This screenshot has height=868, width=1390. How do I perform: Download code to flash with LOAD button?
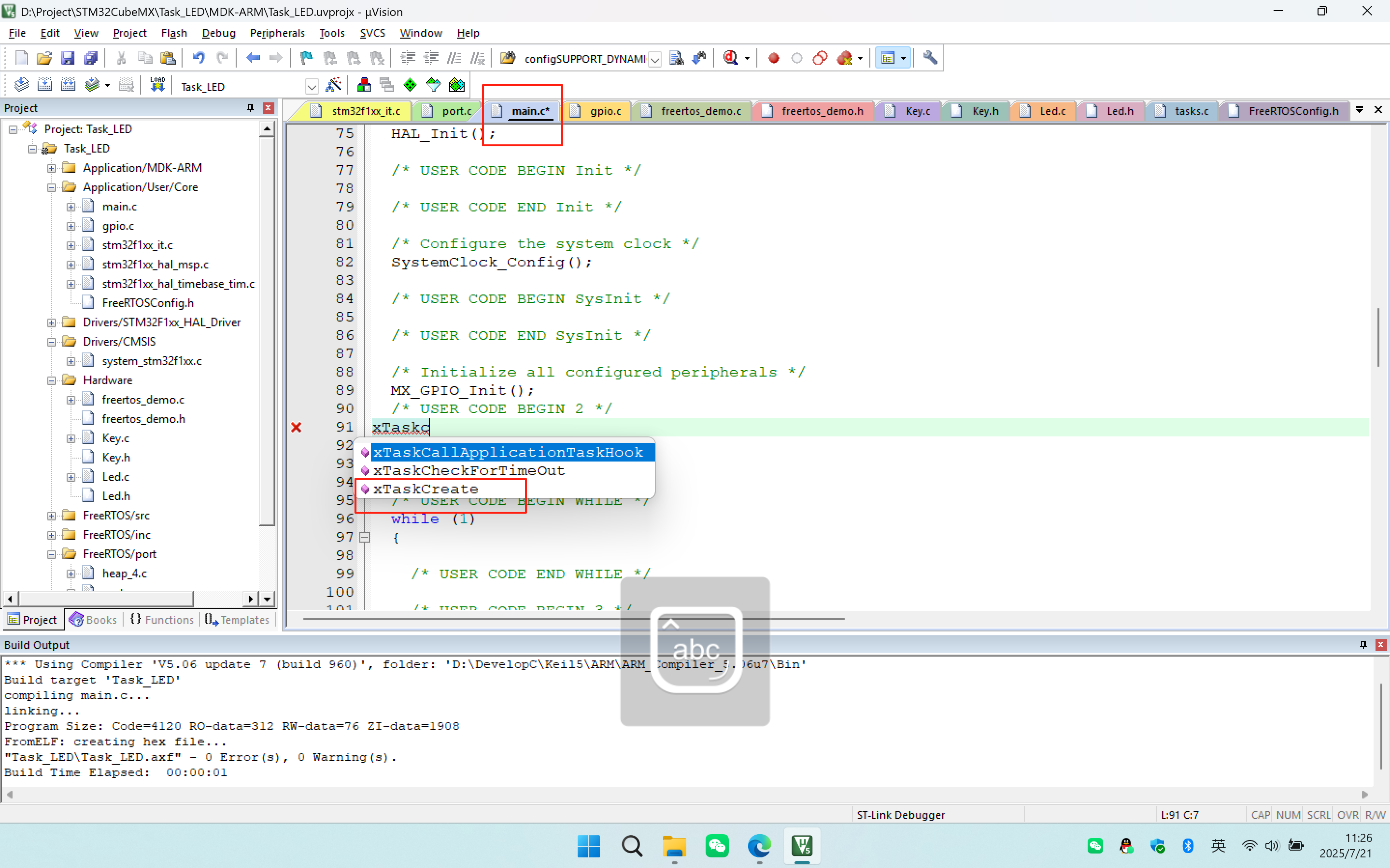click(157, 84)
